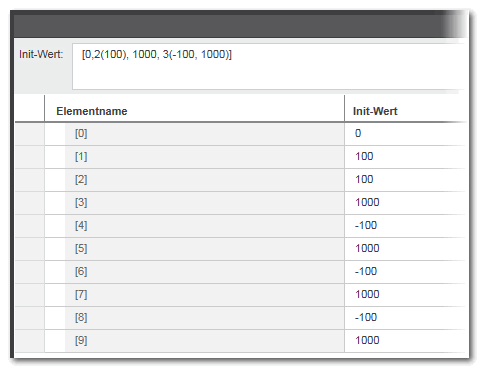Select array element [8] row
This screenshot has width=480, height=369.
tap(240, 318)
